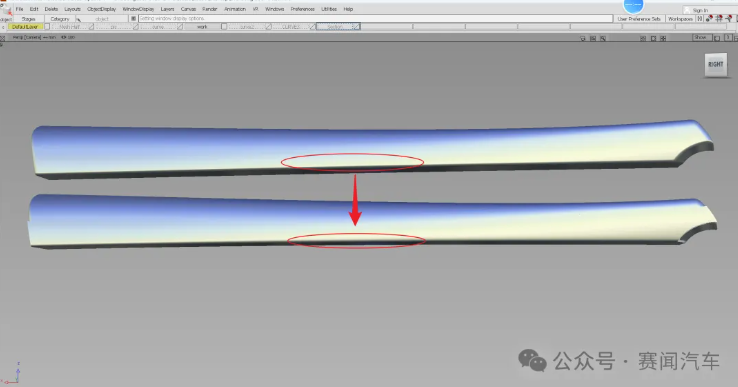Click the four-window layout icon

click(x=663, y=38)
